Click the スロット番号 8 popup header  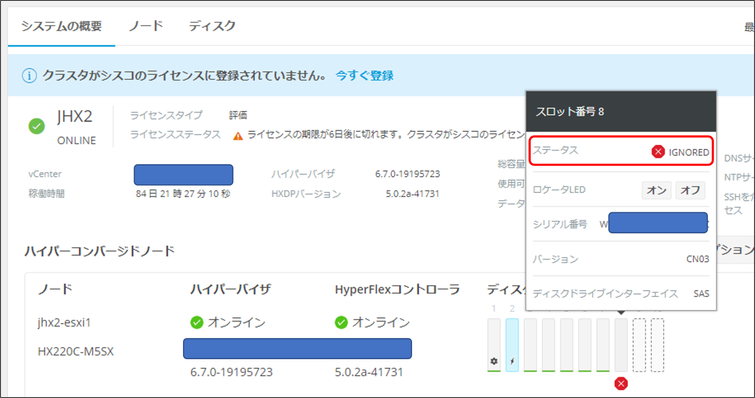621,112
